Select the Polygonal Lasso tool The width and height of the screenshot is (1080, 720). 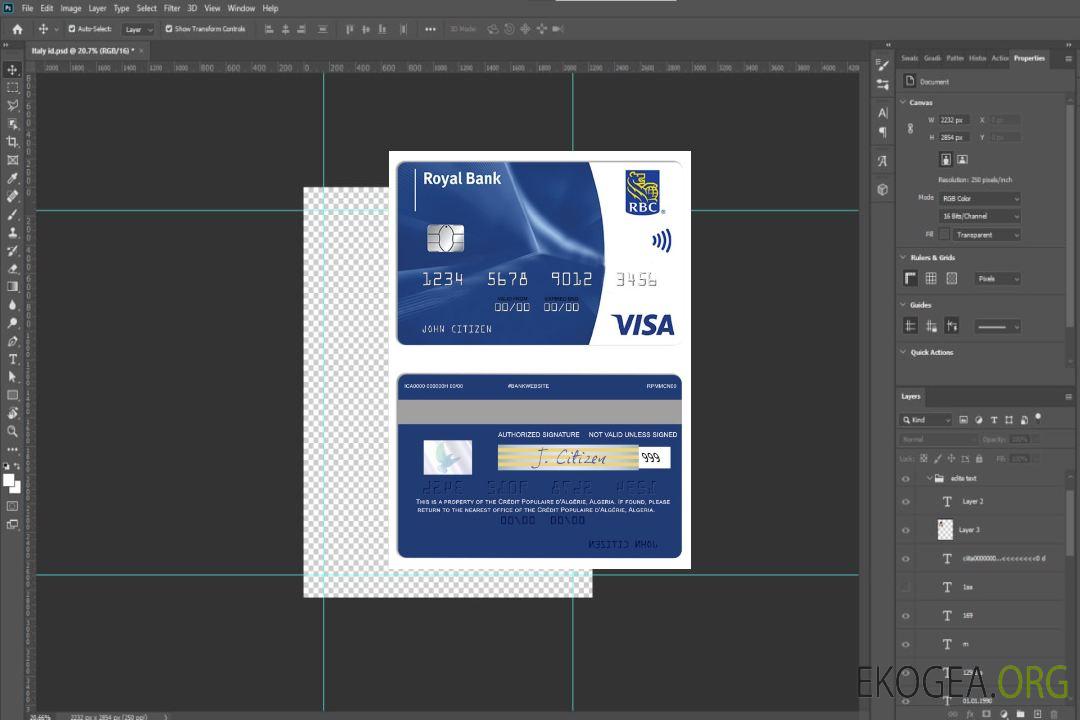point(12,105)
